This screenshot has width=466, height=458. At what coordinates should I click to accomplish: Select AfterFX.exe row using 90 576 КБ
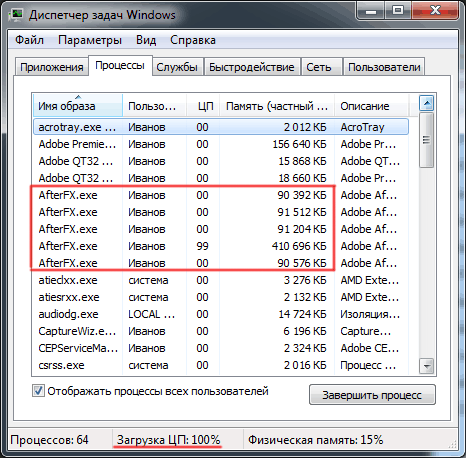(221, 263)
